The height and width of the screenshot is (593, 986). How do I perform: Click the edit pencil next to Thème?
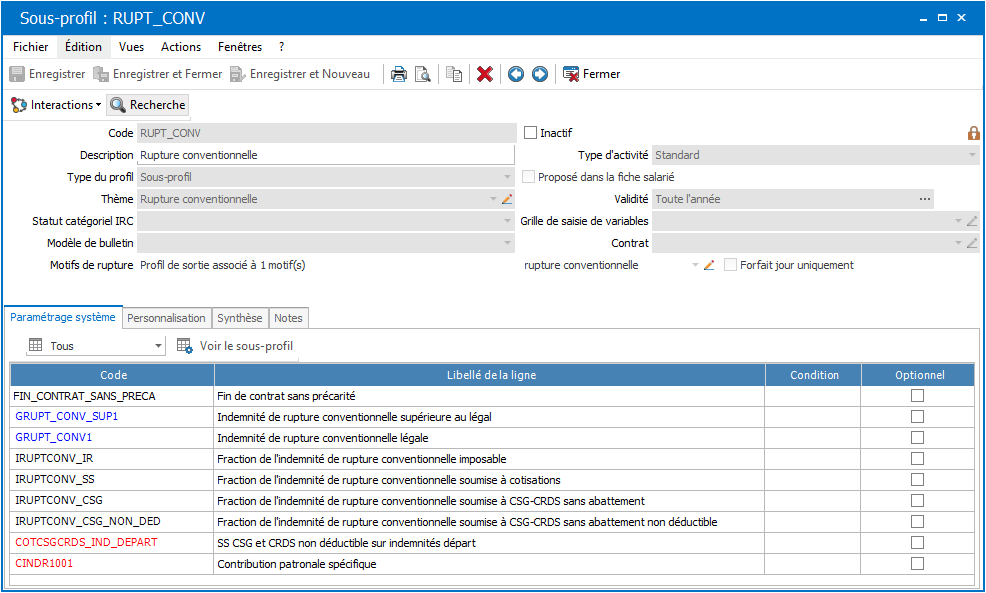tap(507, 199)
